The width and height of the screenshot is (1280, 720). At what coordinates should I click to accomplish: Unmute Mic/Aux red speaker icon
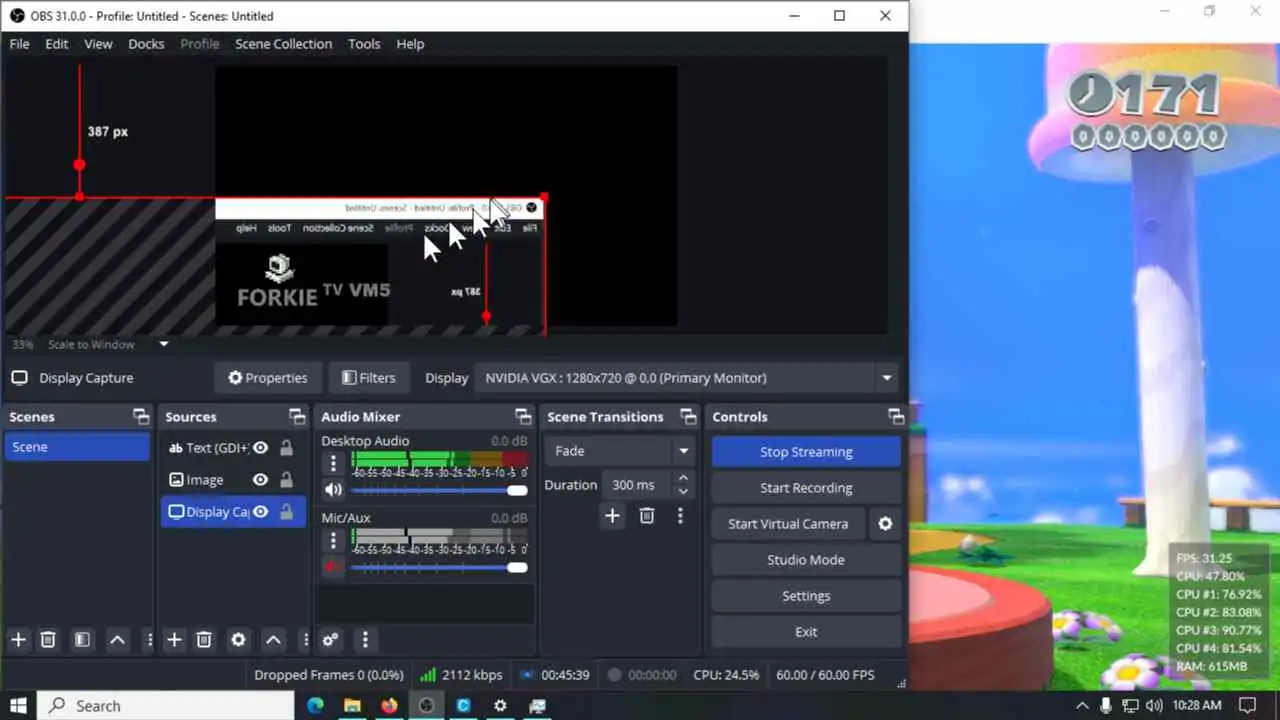pyautogui.click(x=333, y=567)
